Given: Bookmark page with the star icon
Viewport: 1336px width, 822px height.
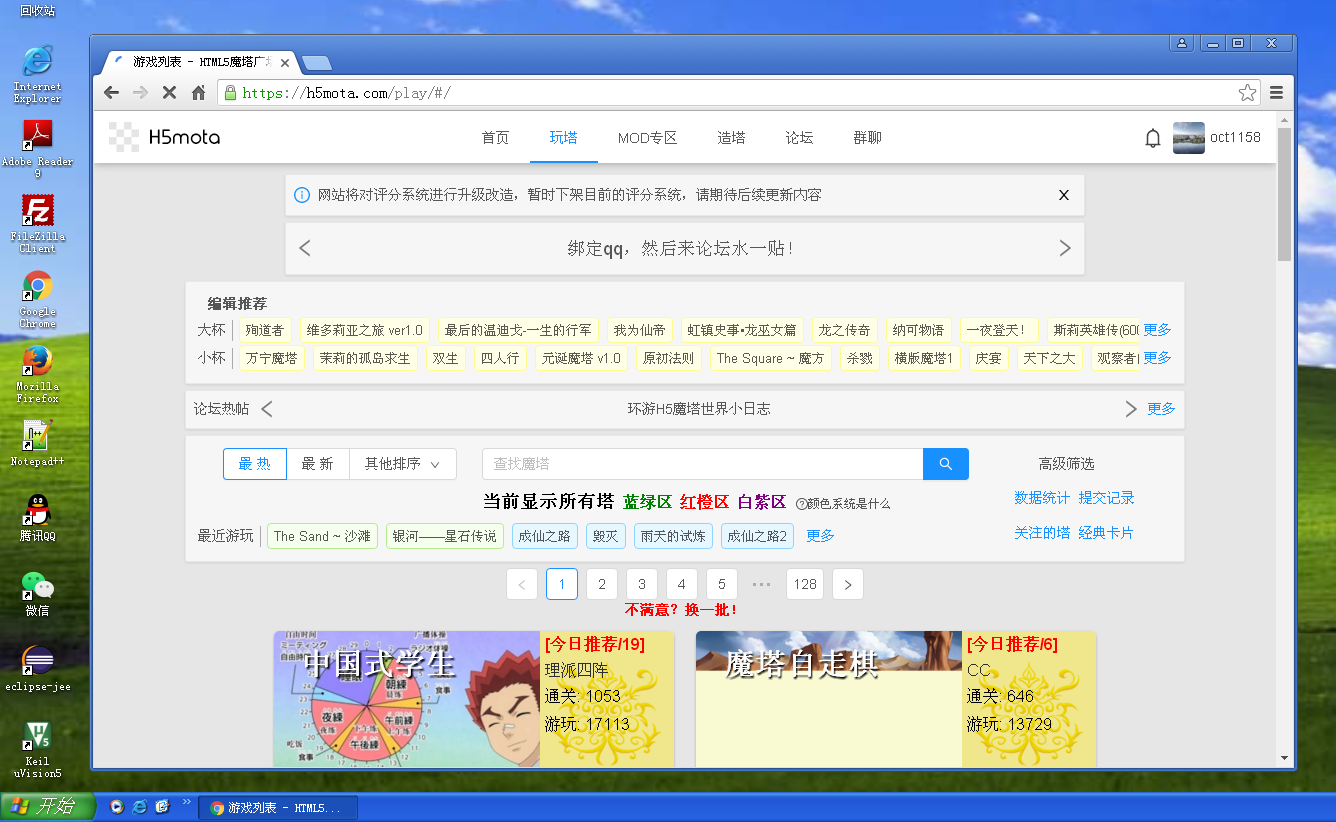Looking at the screenshot, I should point(1247,93).
